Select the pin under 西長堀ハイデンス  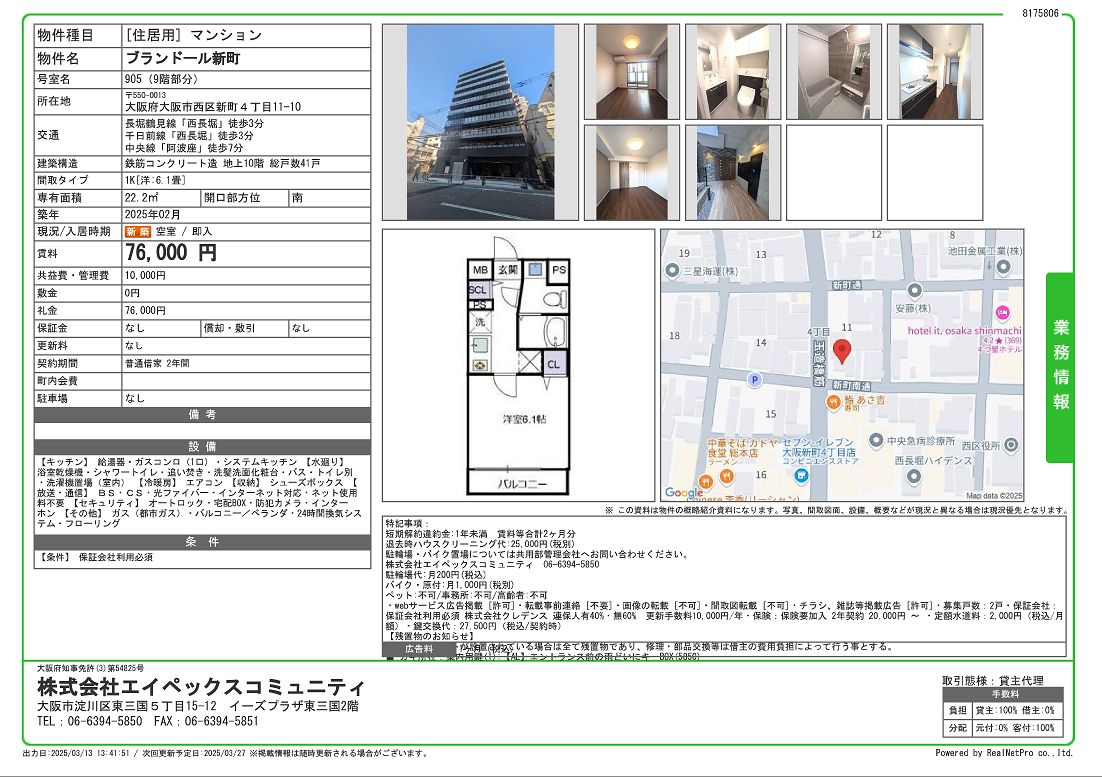pos(913,476)
